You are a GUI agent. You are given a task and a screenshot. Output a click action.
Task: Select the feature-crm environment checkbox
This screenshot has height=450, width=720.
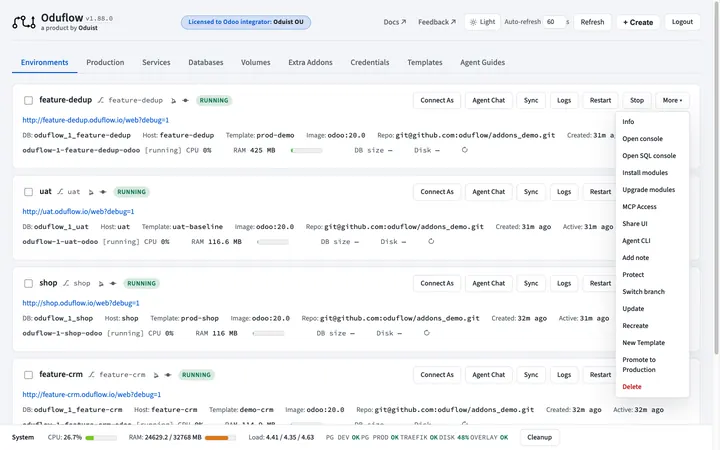[x=28, y=375]
